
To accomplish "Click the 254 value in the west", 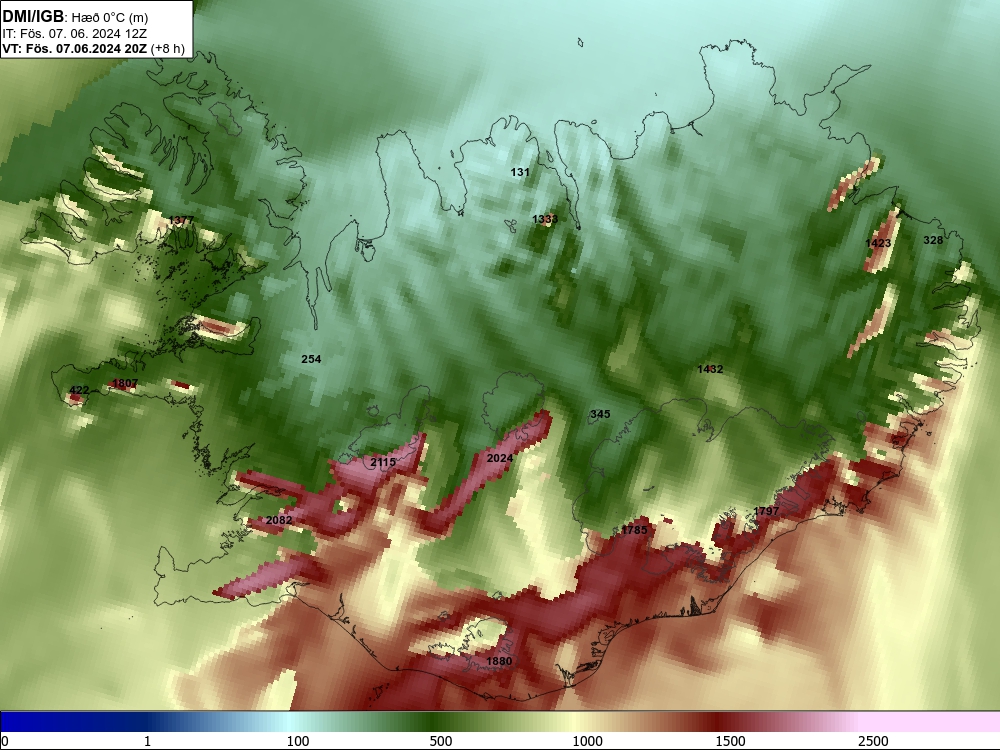I will click(x=311, y=359).
